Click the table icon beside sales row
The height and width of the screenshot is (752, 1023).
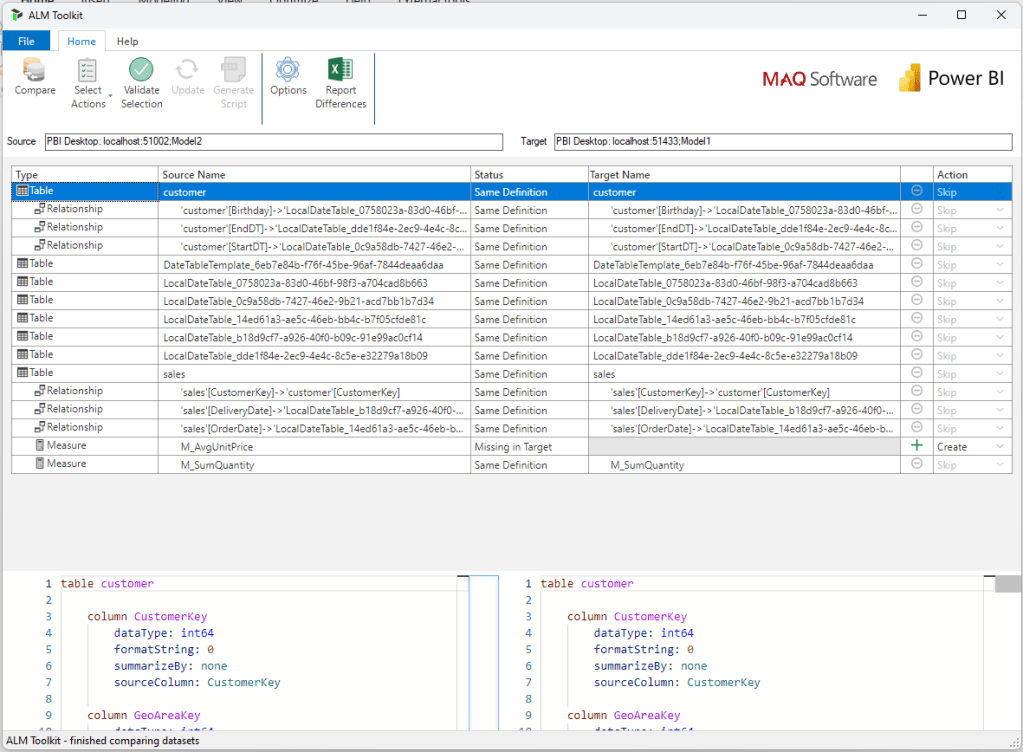coord(22,373)
